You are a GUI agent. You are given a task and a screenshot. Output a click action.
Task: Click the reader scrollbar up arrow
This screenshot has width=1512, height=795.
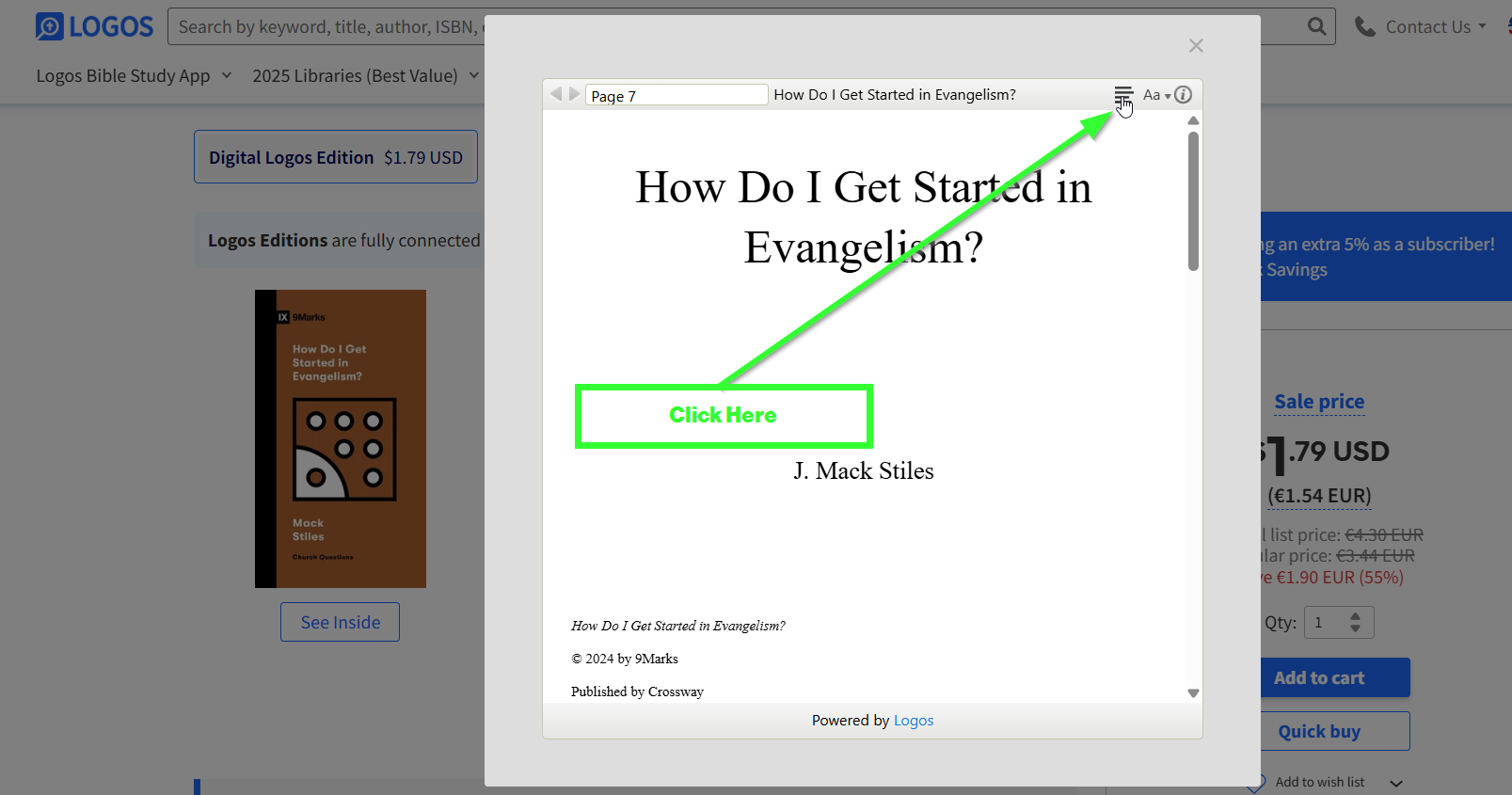1193,120
